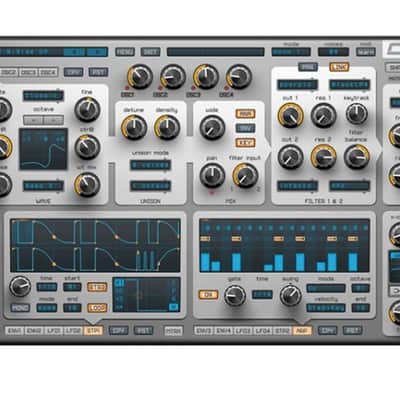Toggle the OSC4 mute LED
The image size is (400, 400).
[226, 88]
